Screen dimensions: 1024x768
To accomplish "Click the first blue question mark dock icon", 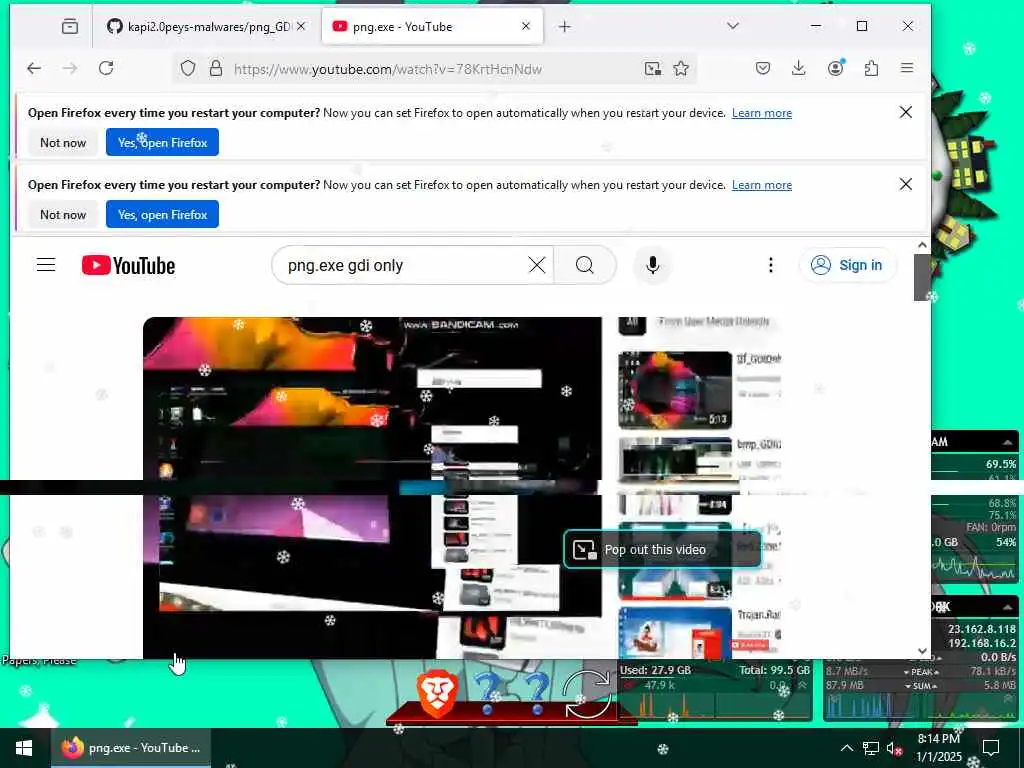I will pos(487,692).
